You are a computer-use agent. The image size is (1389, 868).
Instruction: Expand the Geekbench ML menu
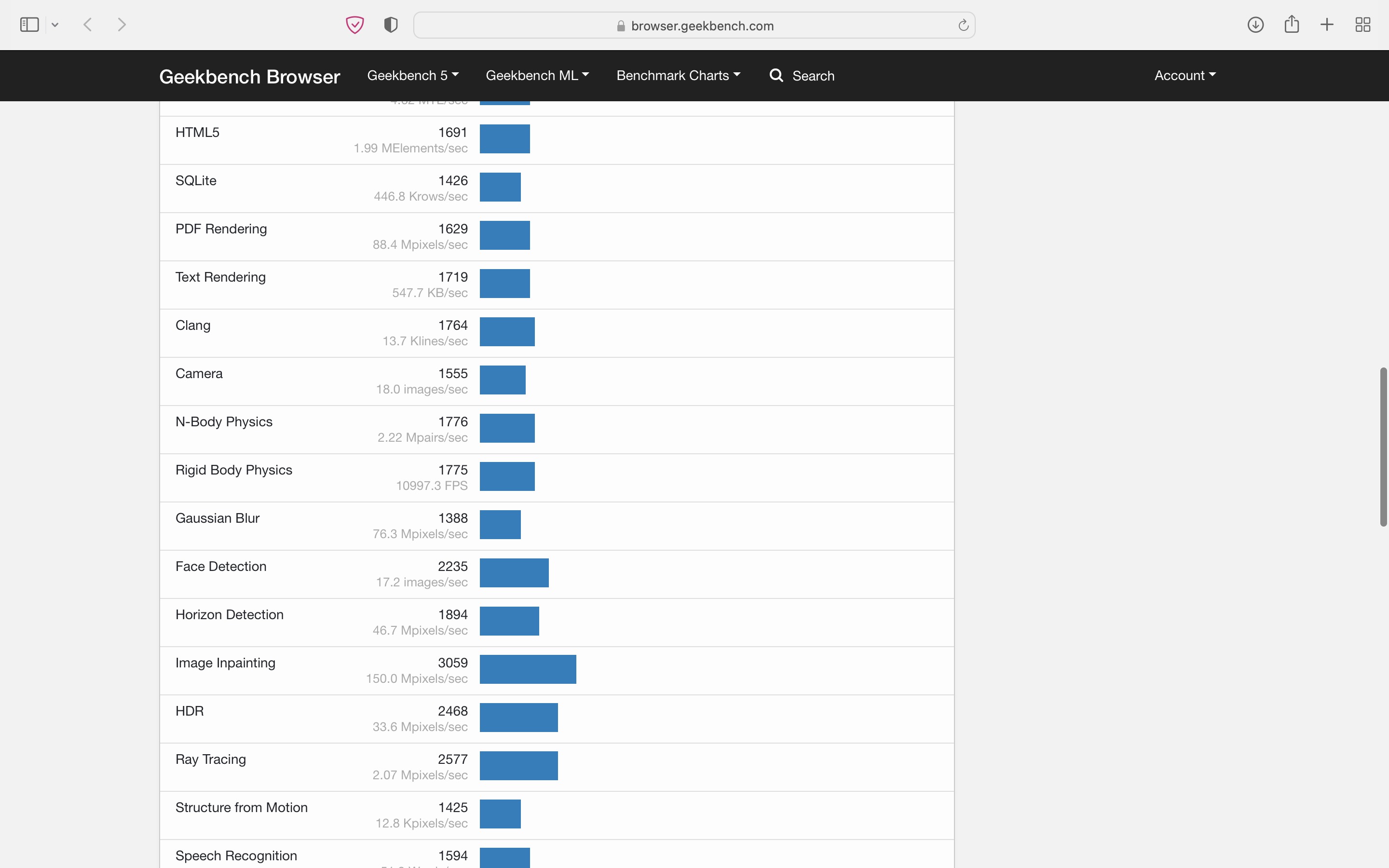click(x=537, y=75)
